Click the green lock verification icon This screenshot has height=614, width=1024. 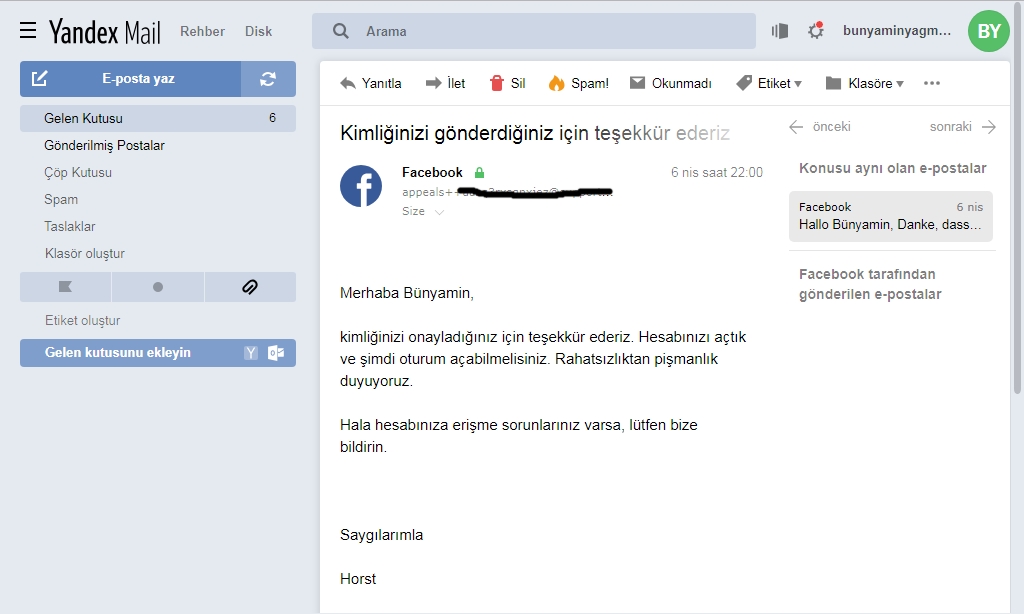pos(479,172)
